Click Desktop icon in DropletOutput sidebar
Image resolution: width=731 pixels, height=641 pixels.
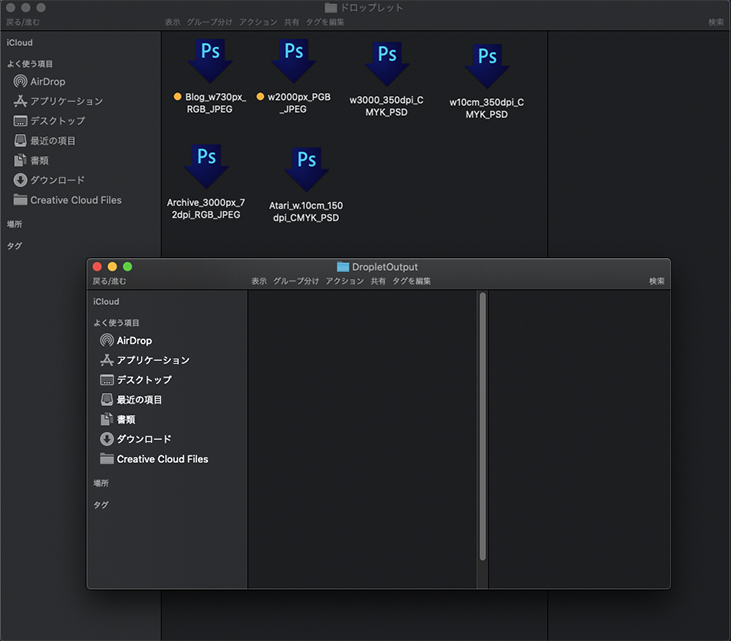107,380
